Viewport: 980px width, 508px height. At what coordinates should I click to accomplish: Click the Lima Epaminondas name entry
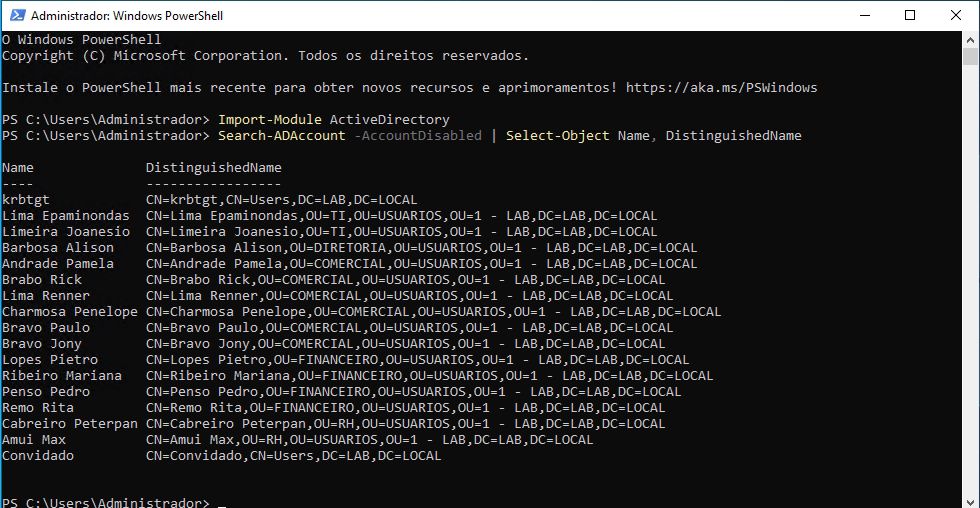pos(66,216)
